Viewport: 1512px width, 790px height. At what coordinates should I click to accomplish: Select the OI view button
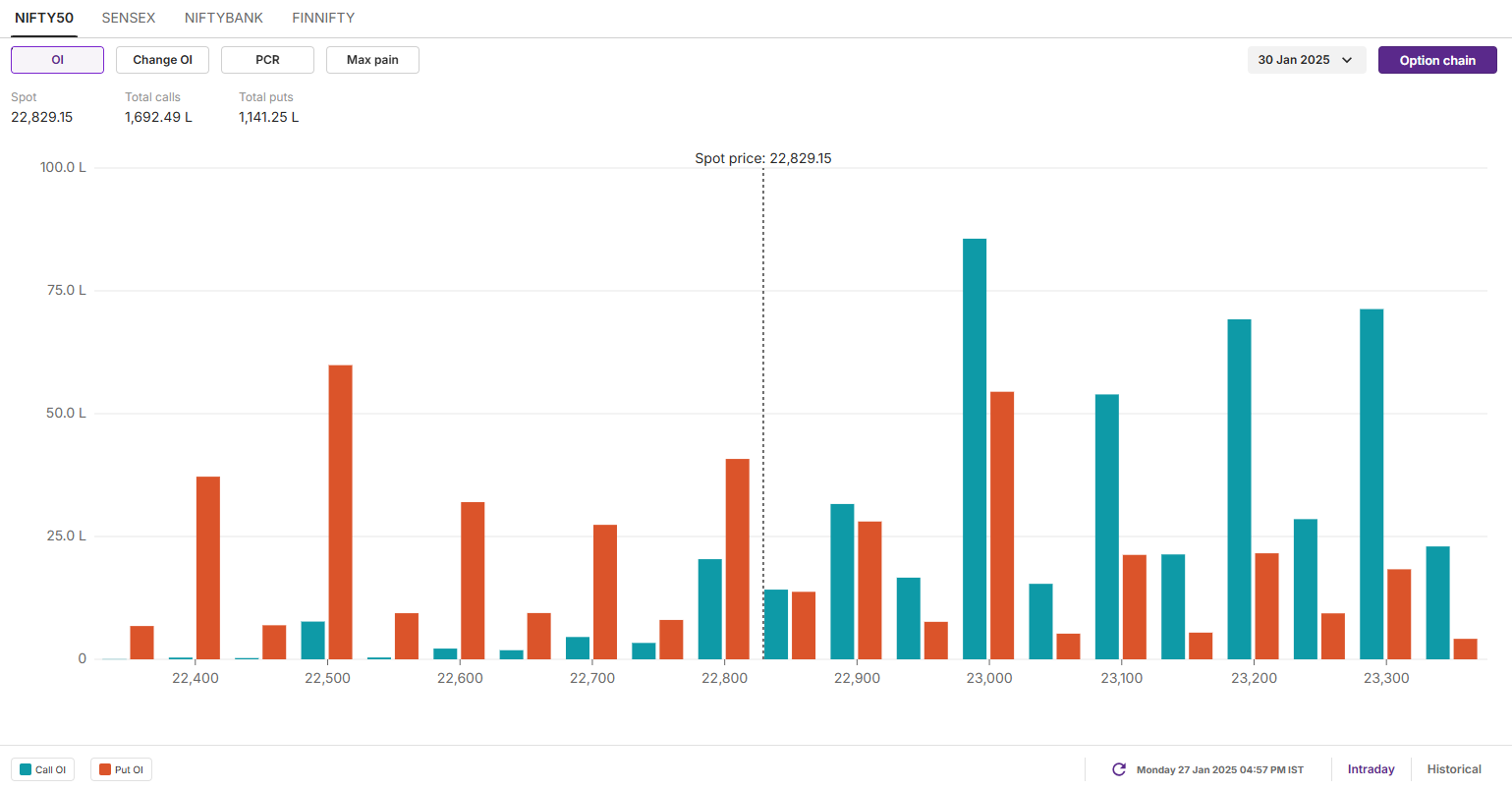click(57, 60)
